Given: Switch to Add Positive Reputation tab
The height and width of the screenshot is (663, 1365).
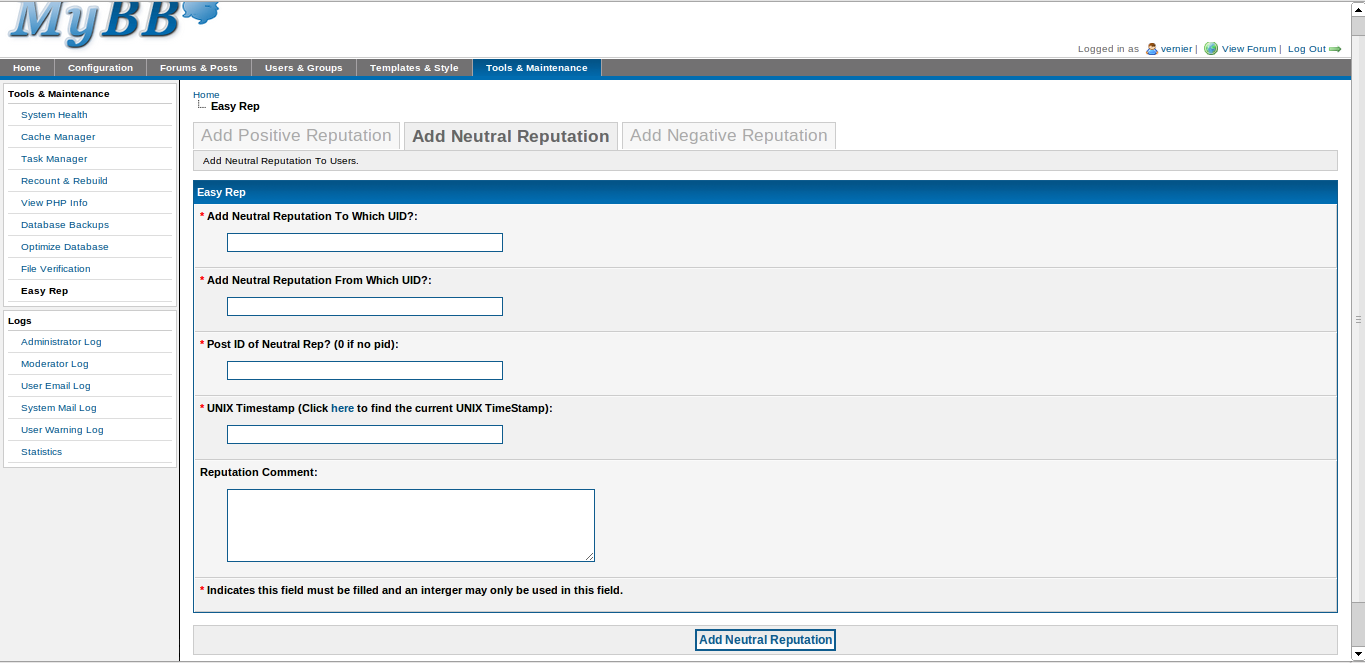Looking at the screenshot, I should coord(296,136).
